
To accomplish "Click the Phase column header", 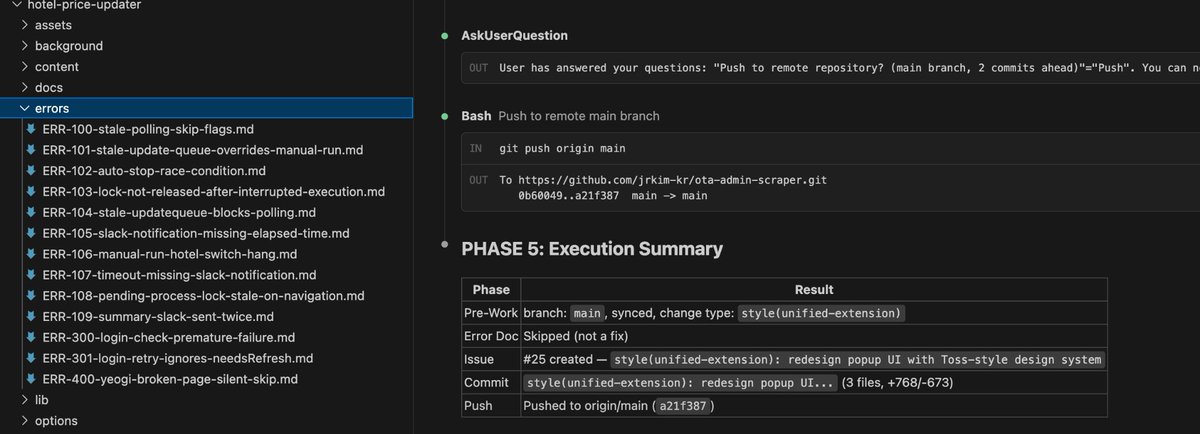I will [x=490, y=289].
